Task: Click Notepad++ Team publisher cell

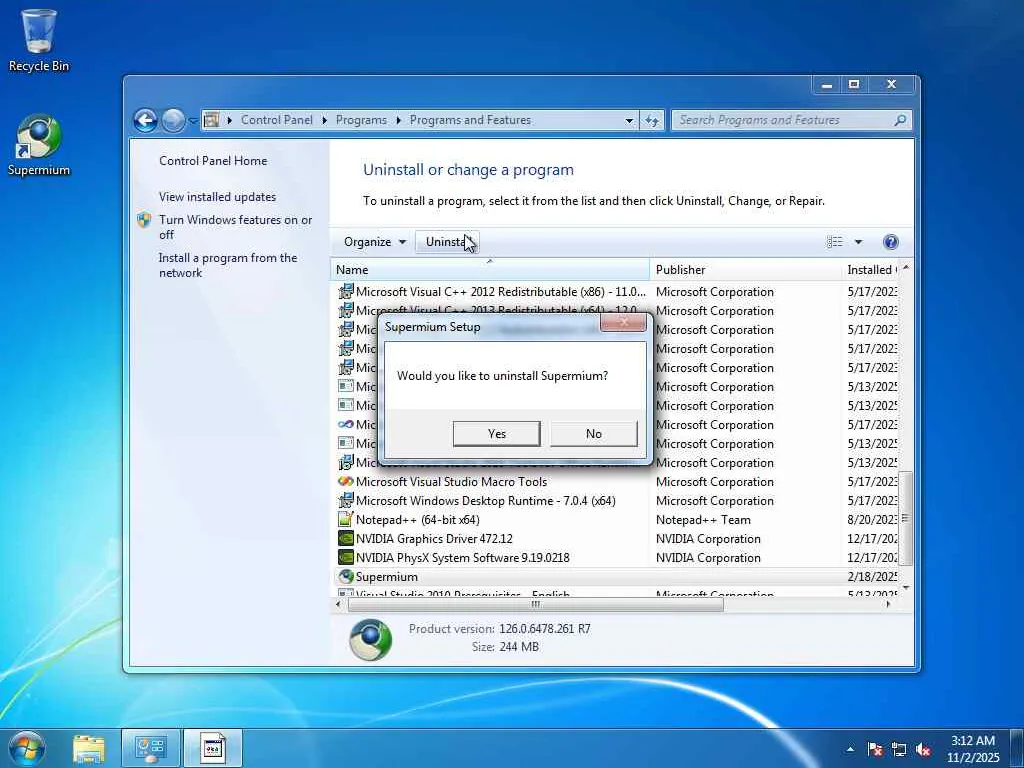Action: click(703, 520)
